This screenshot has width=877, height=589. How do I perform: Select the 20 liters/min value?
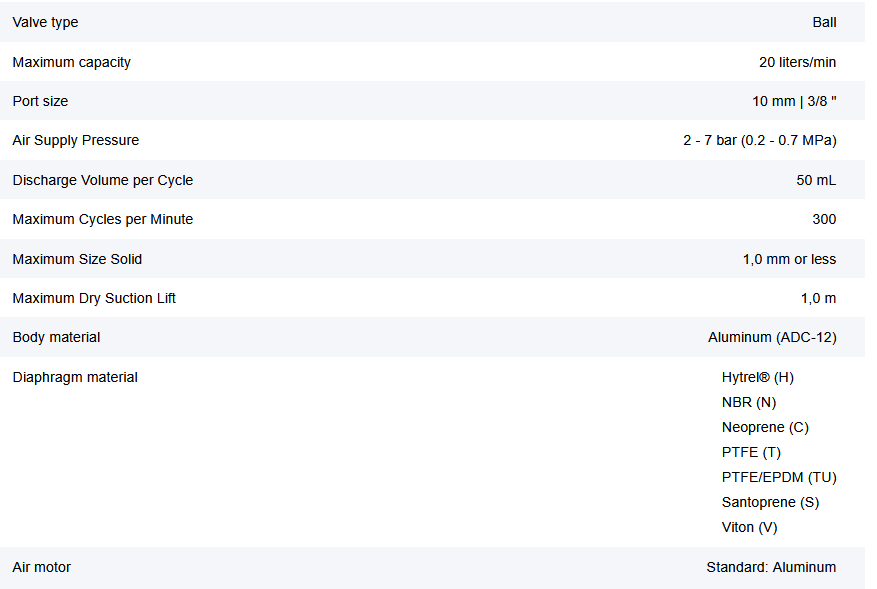[797, 62]
